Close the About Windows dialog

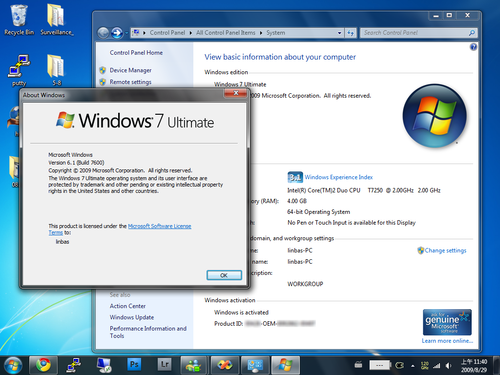(236, 93)
